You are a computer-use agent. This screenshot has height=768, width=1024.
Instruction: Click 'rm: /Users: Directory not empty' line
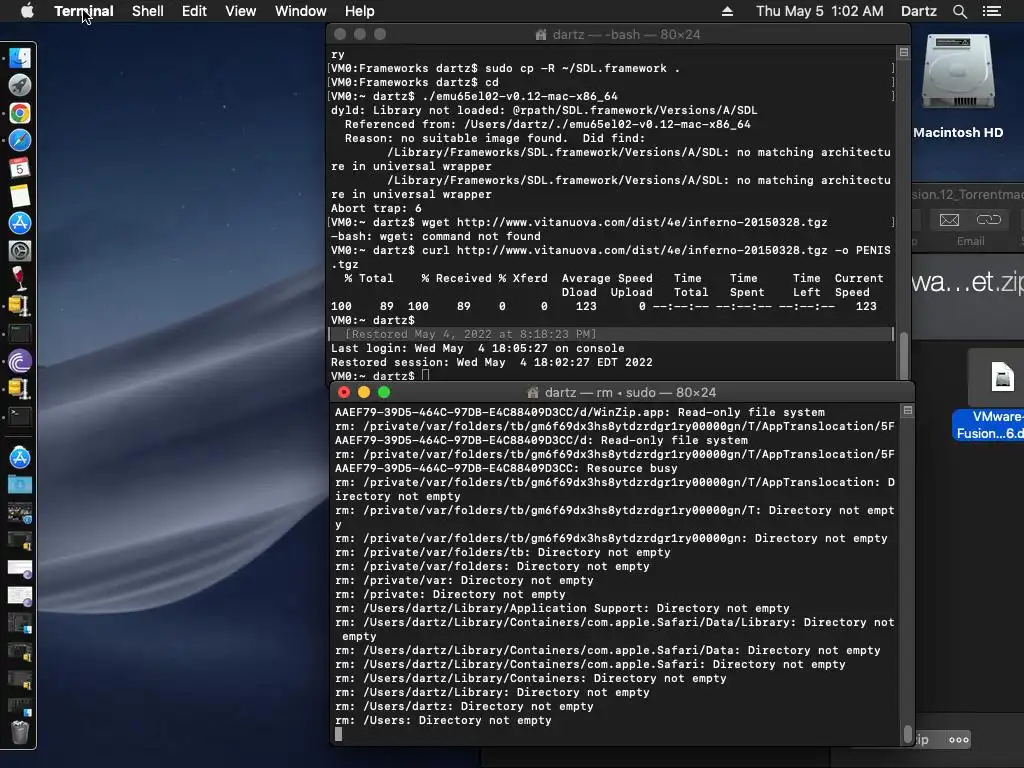pos(443,720)
